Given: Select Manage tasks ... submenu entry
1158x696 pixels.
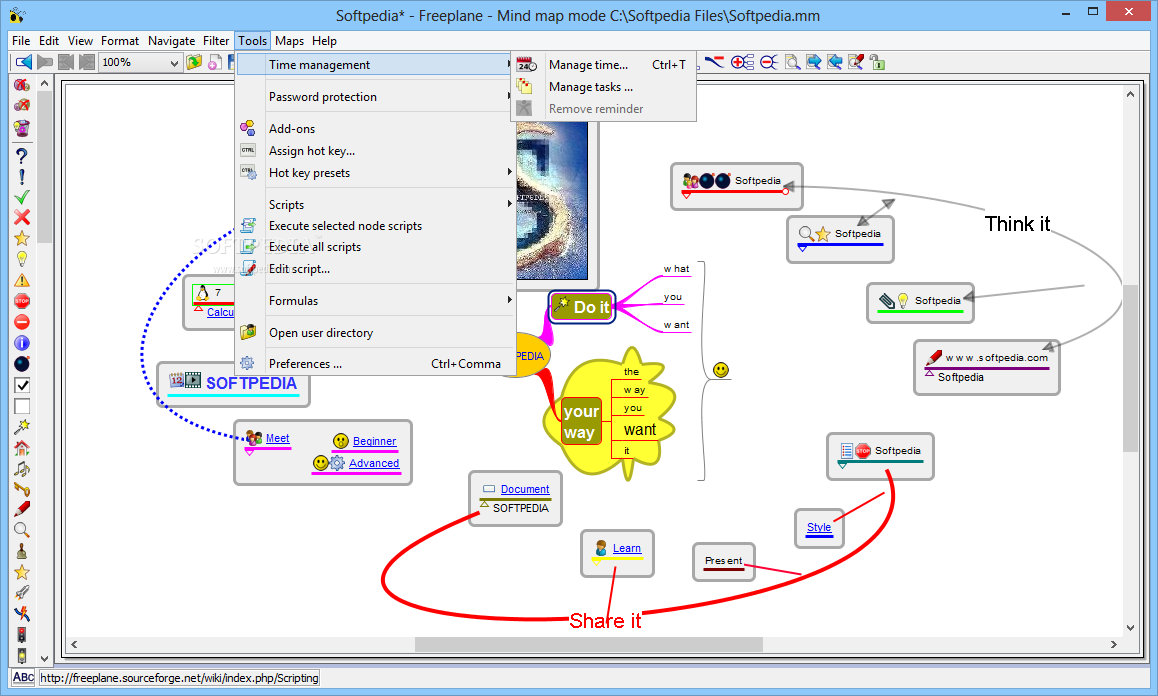Looking at the screenshot, I should pyautogui.click(x=603, y=87).
